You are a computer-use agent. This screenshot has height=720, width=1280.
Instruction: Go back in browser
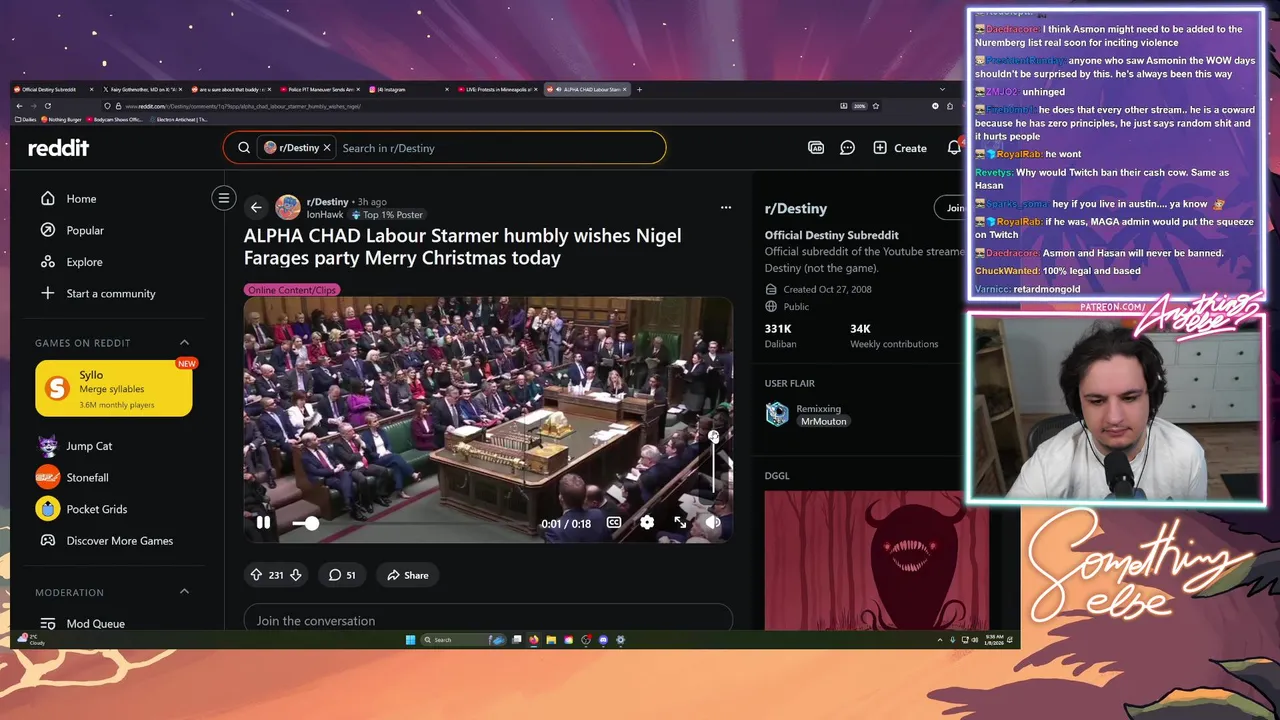point(19,106)
